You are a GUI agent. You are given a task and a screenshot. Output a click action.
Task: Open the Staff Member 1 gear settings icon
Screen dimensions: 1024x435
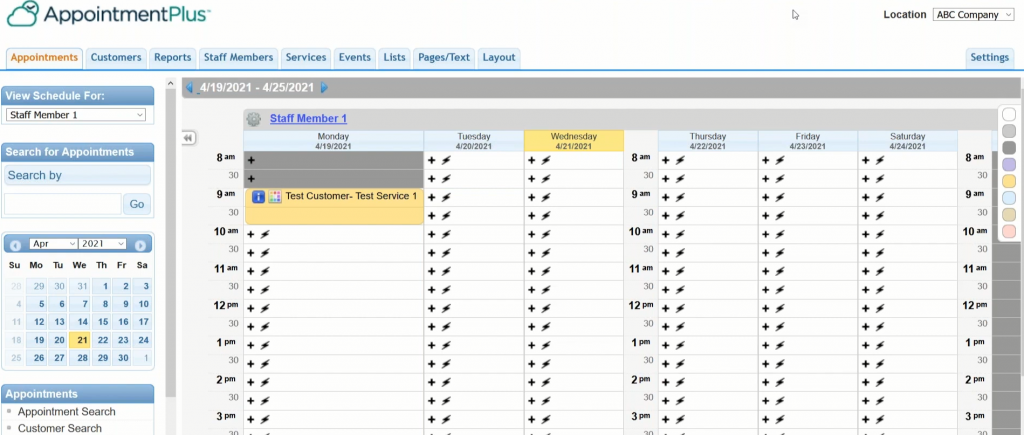[x=253, y=119]
